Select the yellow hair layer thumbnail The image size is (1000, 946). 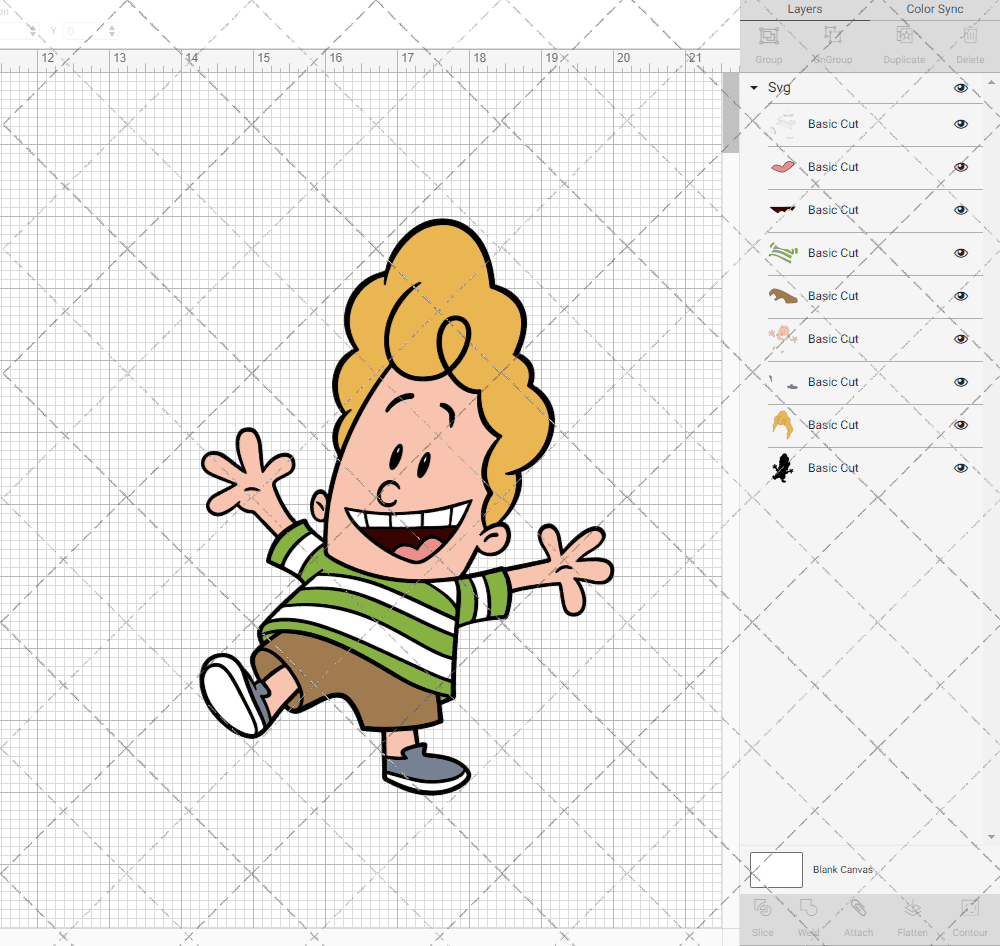(783, 425)
